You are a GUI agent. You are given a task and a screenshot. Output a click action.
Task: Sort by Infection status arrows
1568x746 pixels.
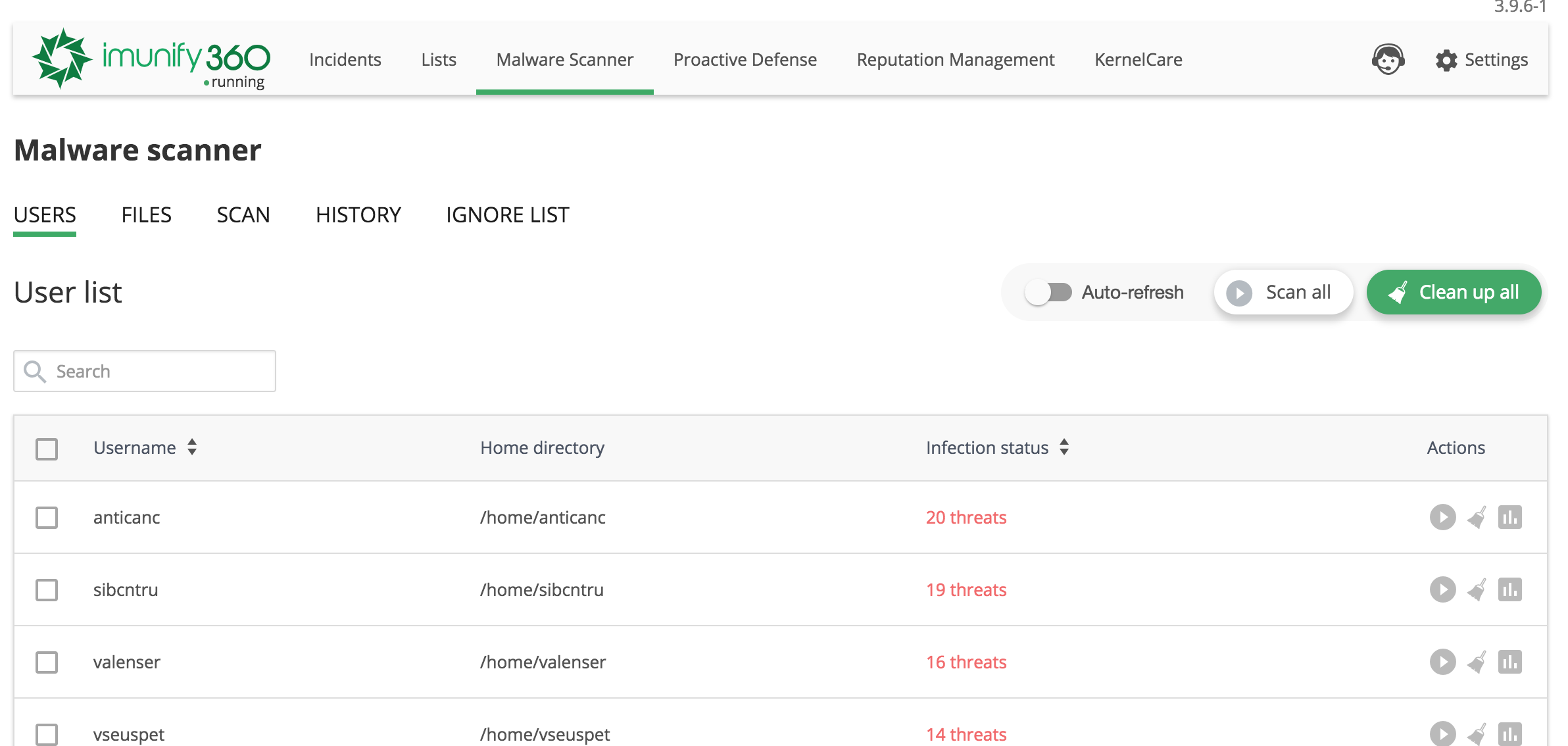pyautogui.click(x=1064, y=447)
